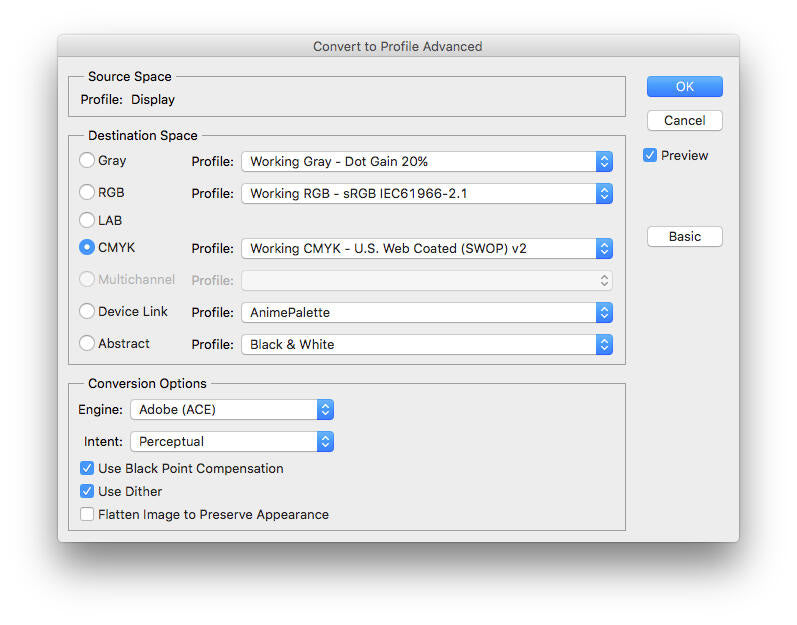Choose the RGB radio button

(87, 193)
